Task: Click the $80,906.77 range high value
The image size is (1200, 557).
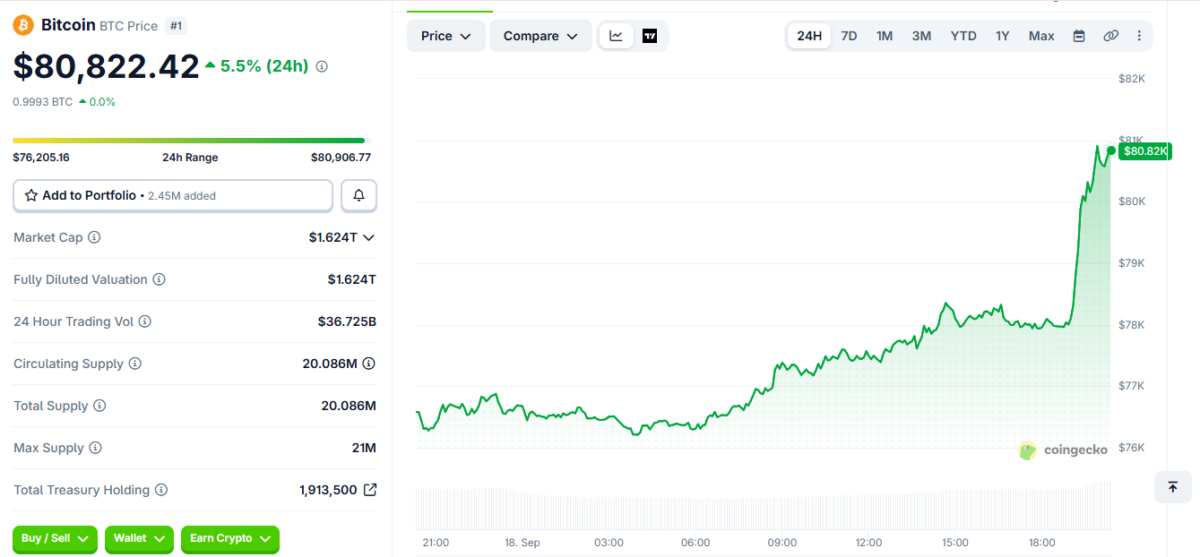Action: (341, 157)
